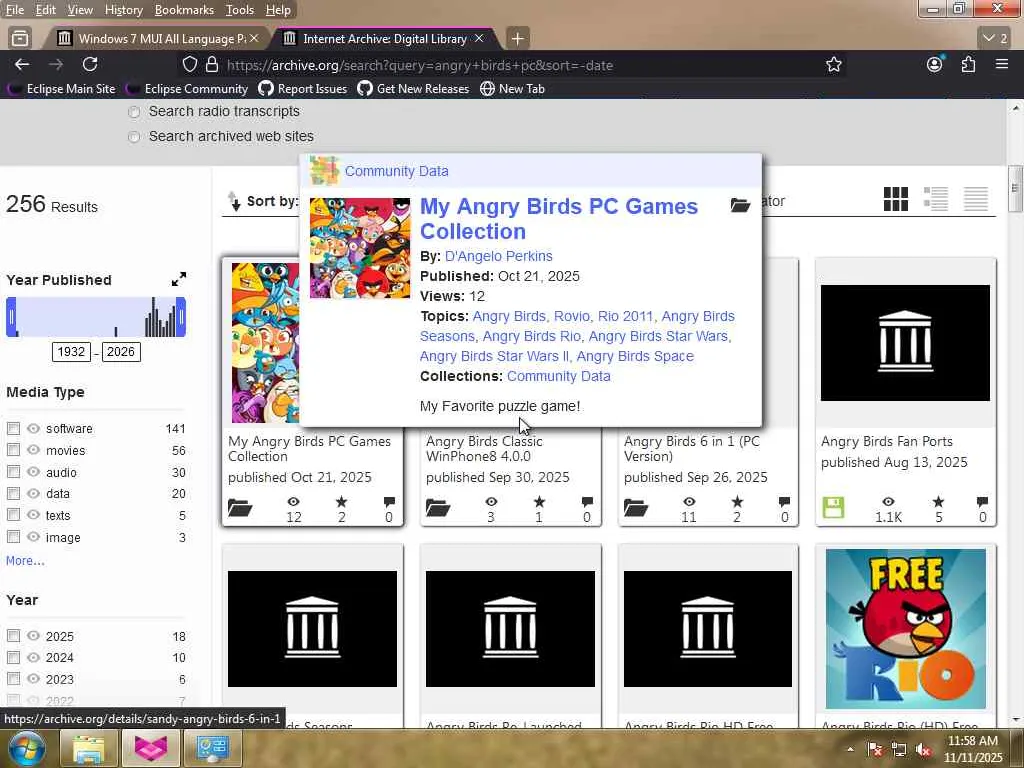
Task: Open the Tools menu
Action: point(240,10)
